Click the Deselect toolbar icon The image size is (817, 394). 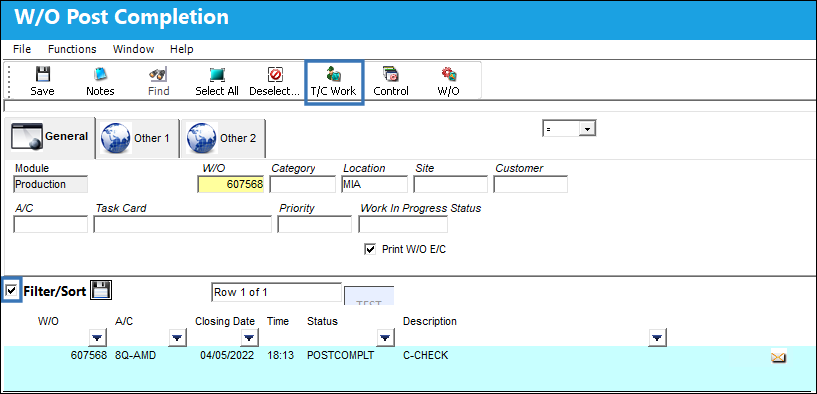click(x=275, y=82)
